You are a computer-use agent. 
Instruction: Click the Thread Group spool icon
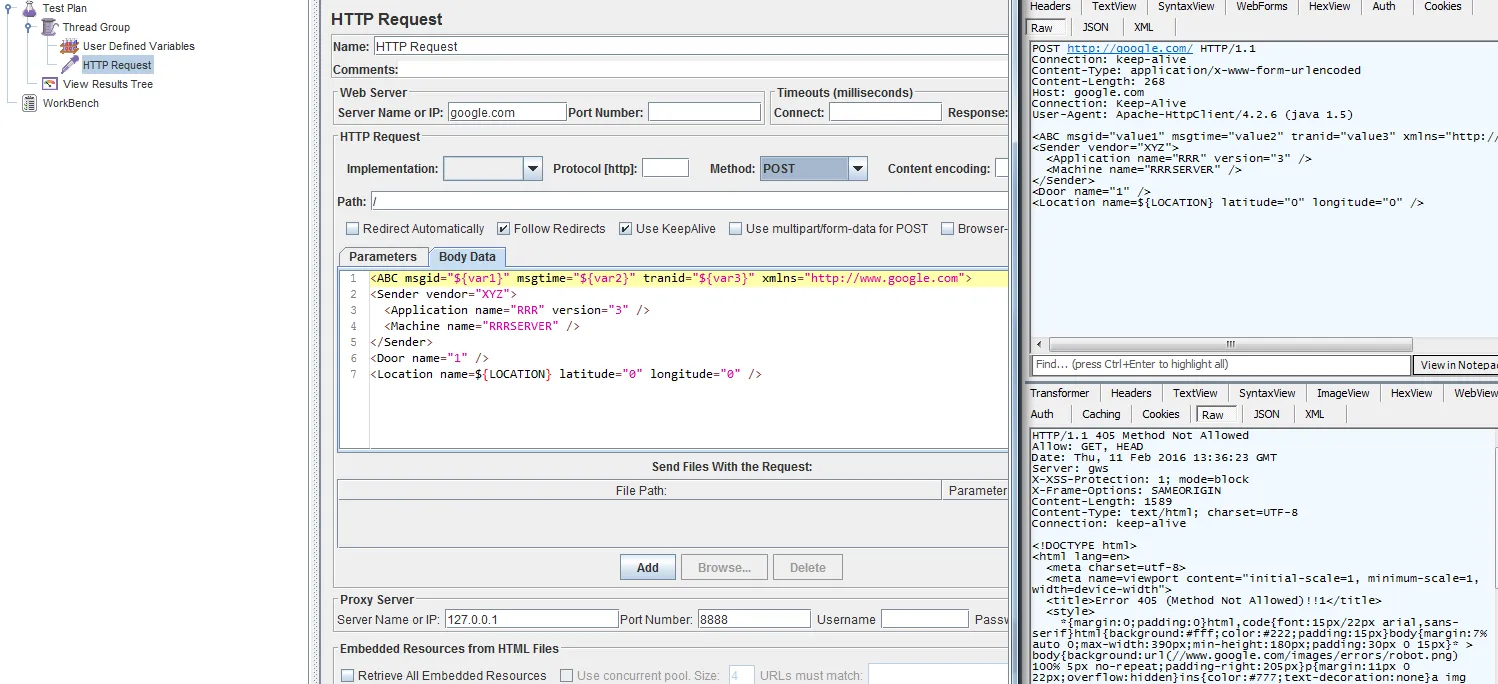(x=49, y=27)
